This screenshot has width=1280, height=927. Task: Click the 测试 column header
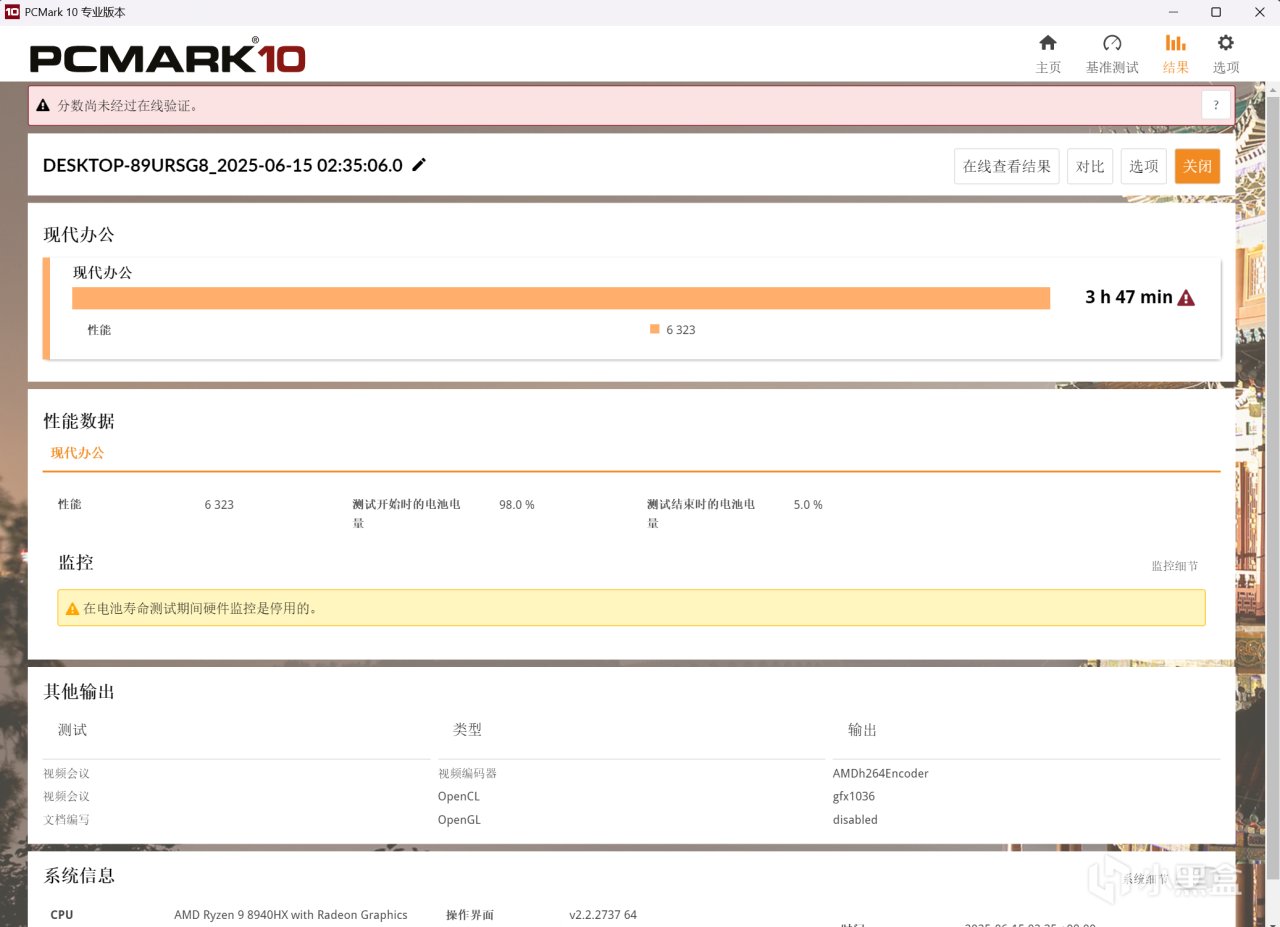(72, 730)
